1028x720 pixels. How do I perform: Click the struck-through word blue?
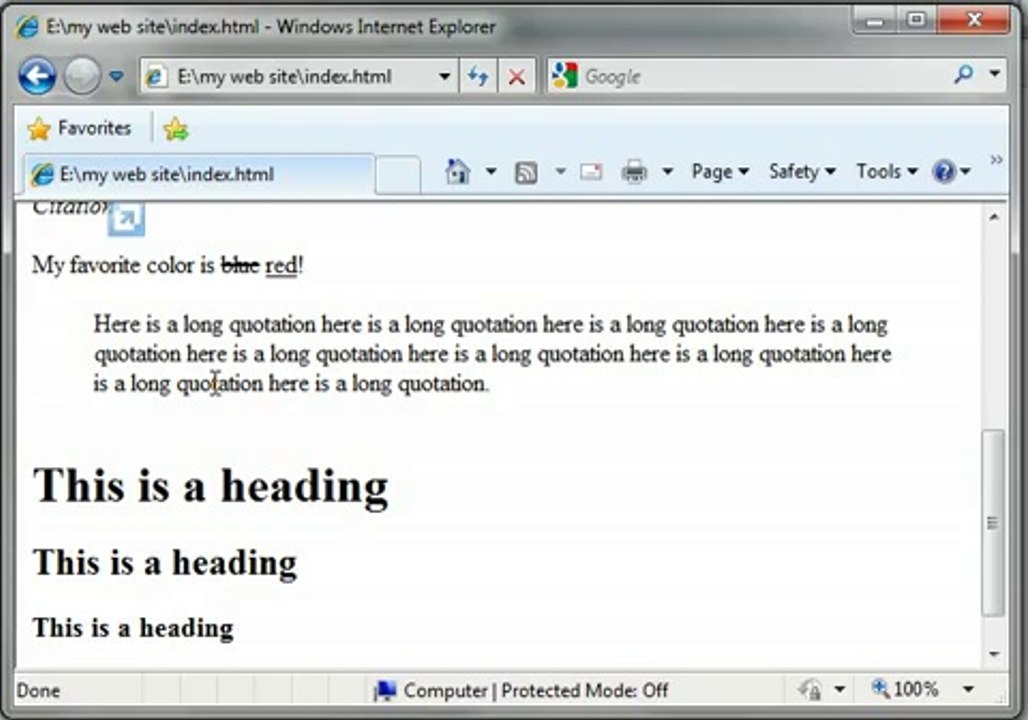[x=241, y=266]
